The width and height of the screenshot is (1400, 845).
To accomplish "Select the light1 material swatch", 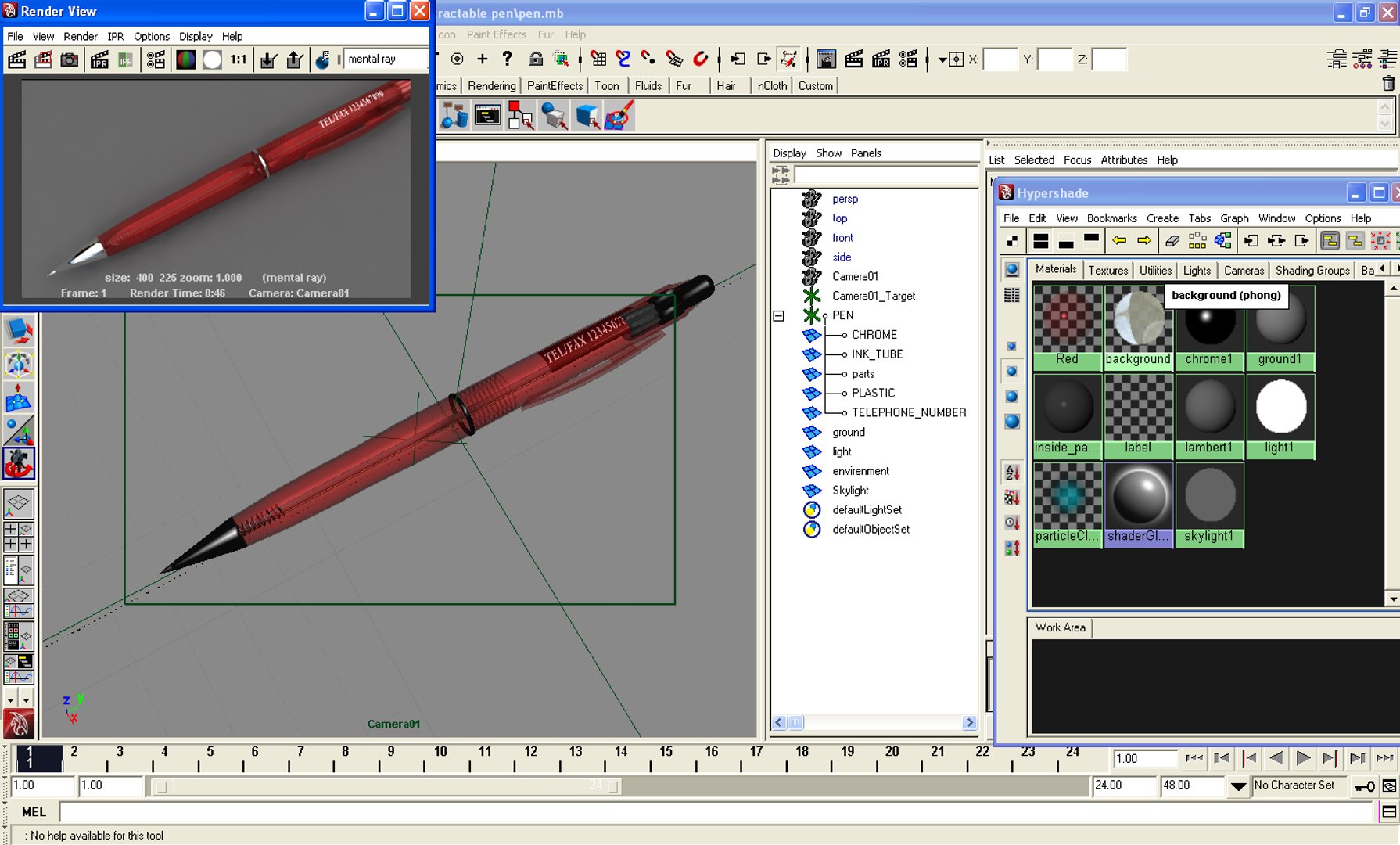I will point(1280,415).
